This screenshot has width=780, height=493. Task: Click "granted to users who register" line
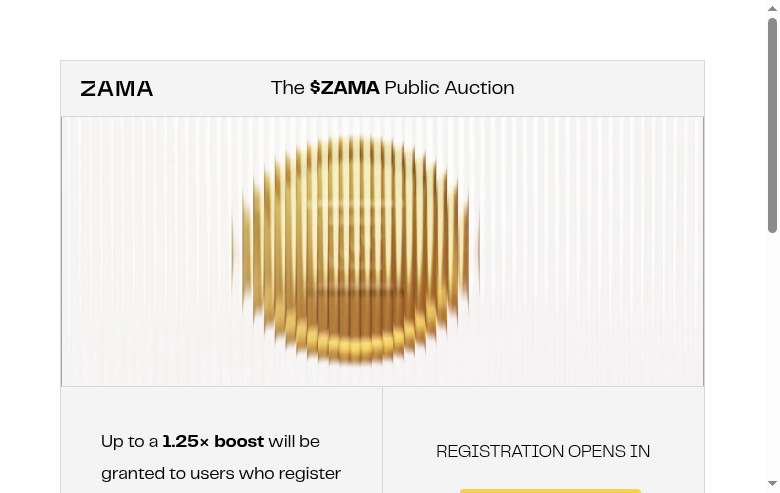click(221, 473)
